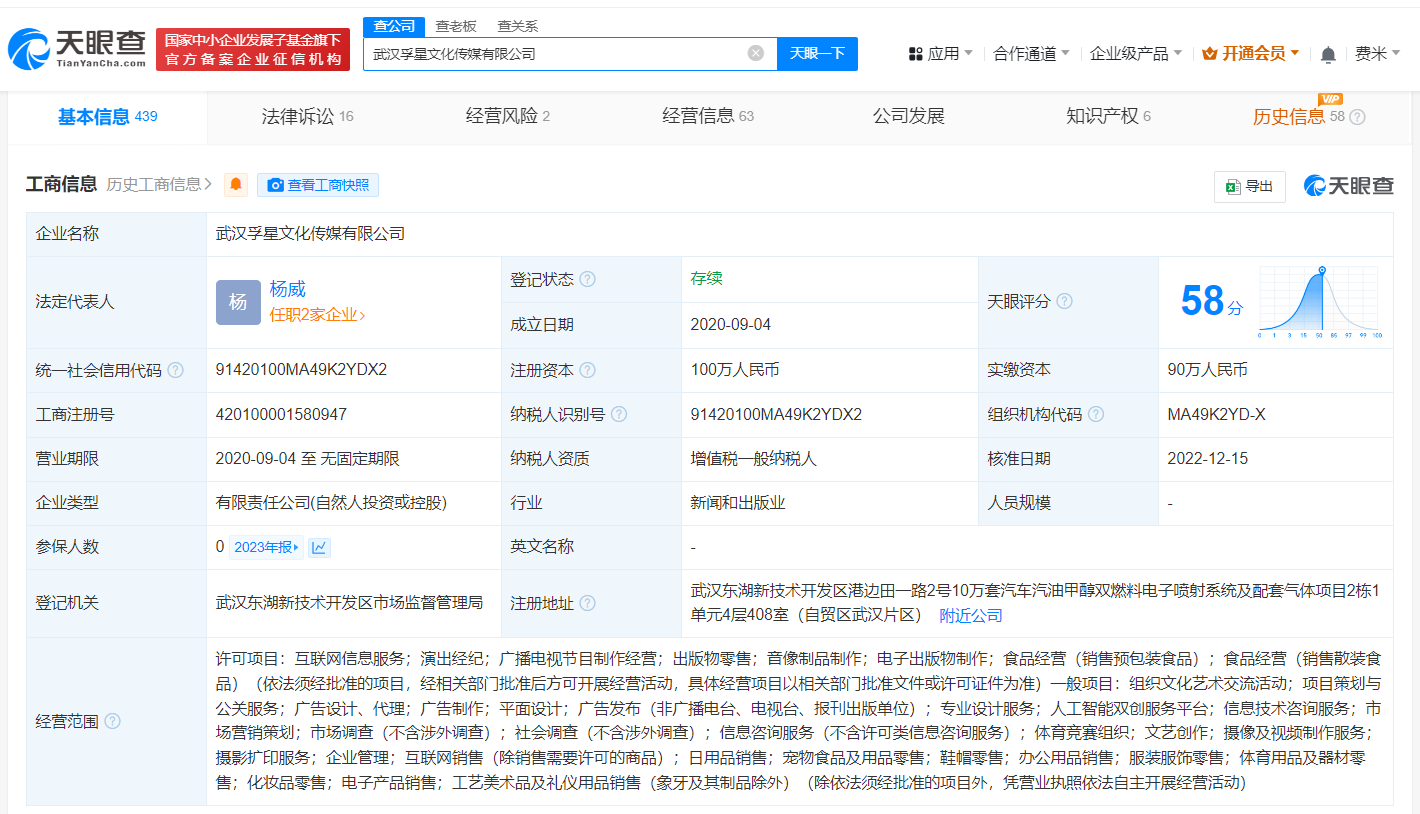This screenshot has width=1420, height=814.
Task: Expand the 2023年报 selector
Action: pyautogui.click(x=266, y=547)
